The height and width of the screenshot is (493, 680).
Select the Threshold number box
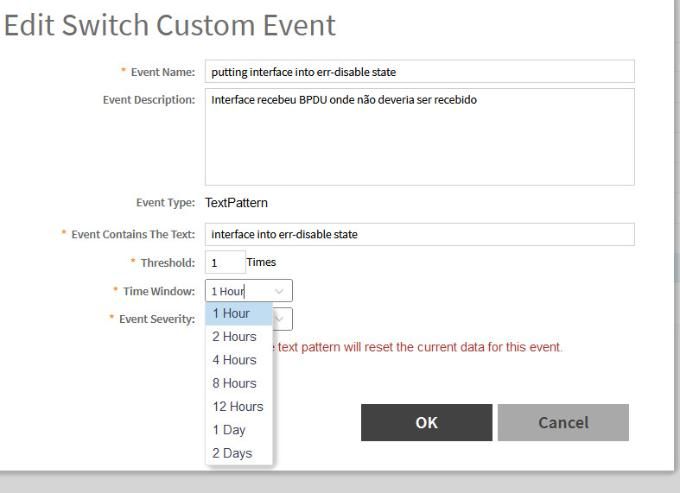224,262
